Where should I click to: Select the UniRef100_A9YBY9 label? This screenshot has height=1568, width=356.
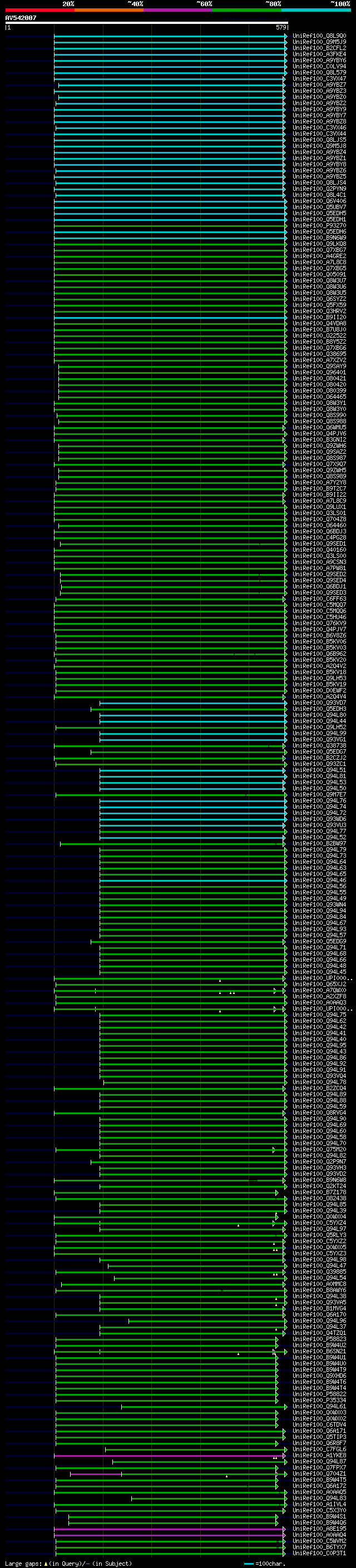point(319,110)
